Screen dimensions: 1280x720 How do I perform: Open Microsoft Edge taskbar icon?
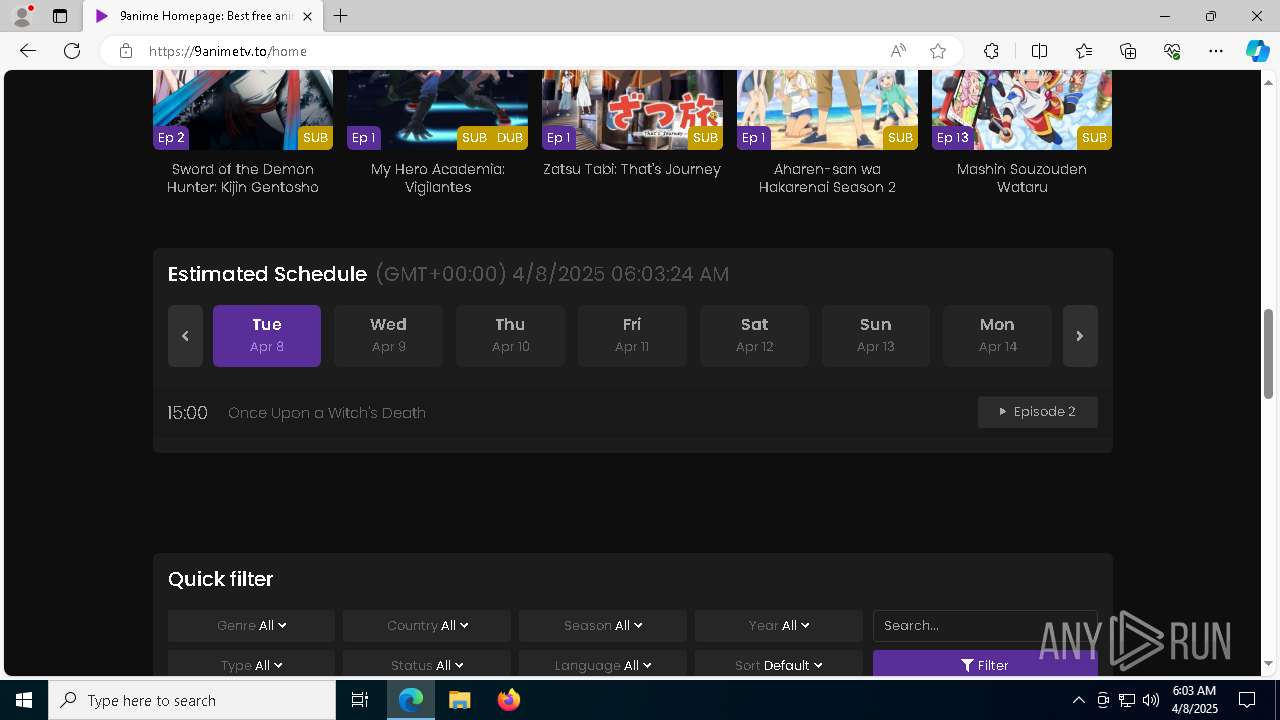coord(411,700)
